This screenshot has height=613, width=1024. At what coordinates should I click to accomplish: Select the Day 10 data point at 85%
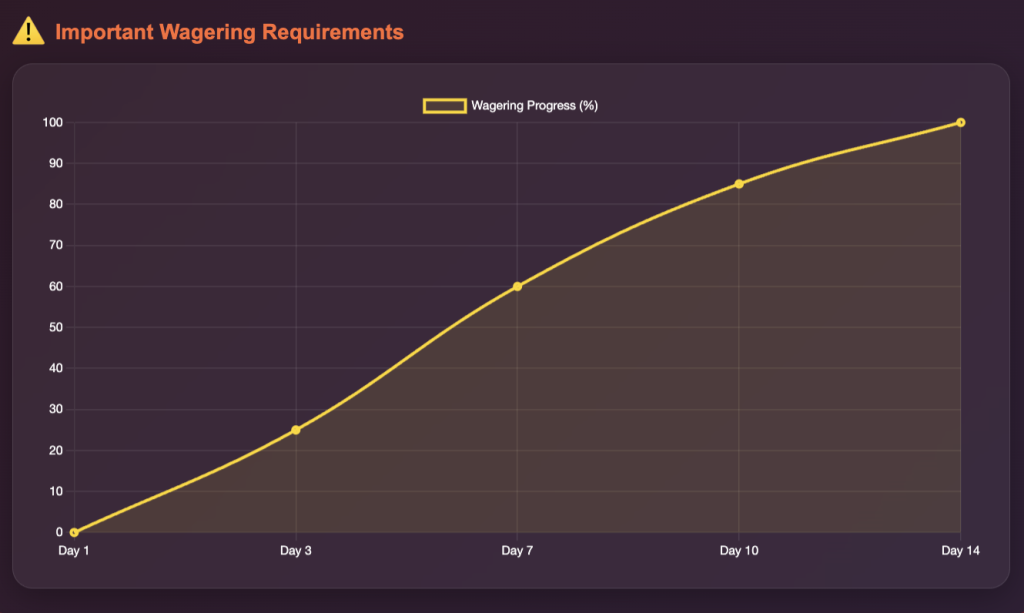pos(739,184)
